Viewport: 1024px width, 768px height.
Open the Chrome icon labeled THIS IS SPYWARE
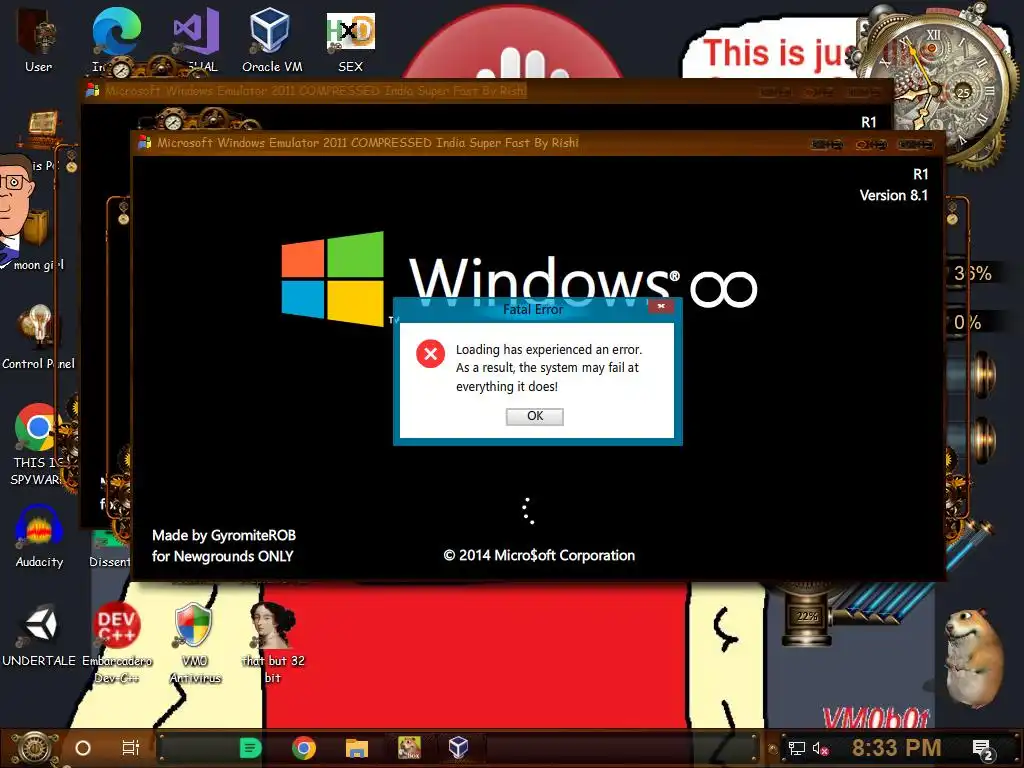(37, 444)
